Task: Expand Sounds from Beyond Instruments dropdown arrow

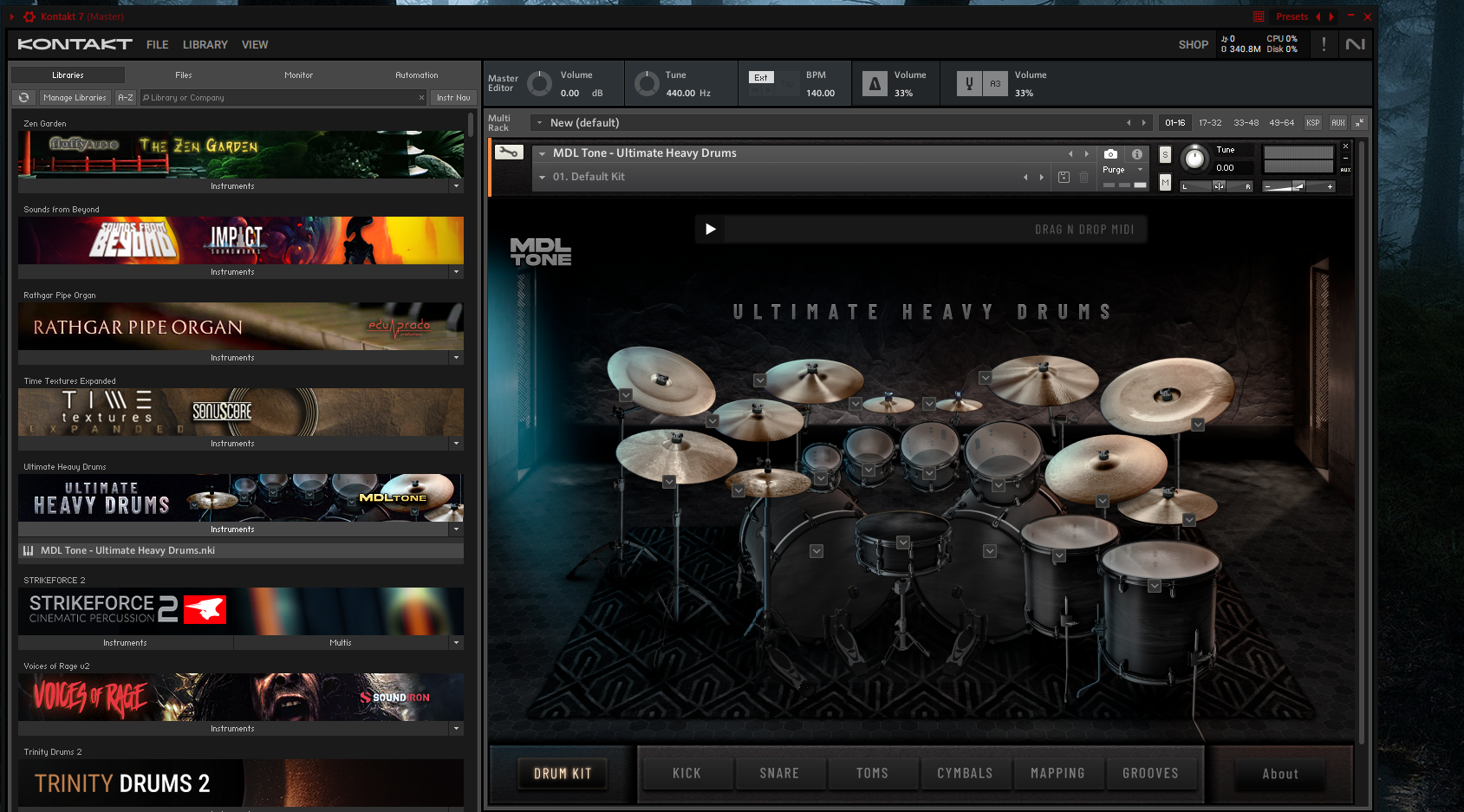Action: 456,272
